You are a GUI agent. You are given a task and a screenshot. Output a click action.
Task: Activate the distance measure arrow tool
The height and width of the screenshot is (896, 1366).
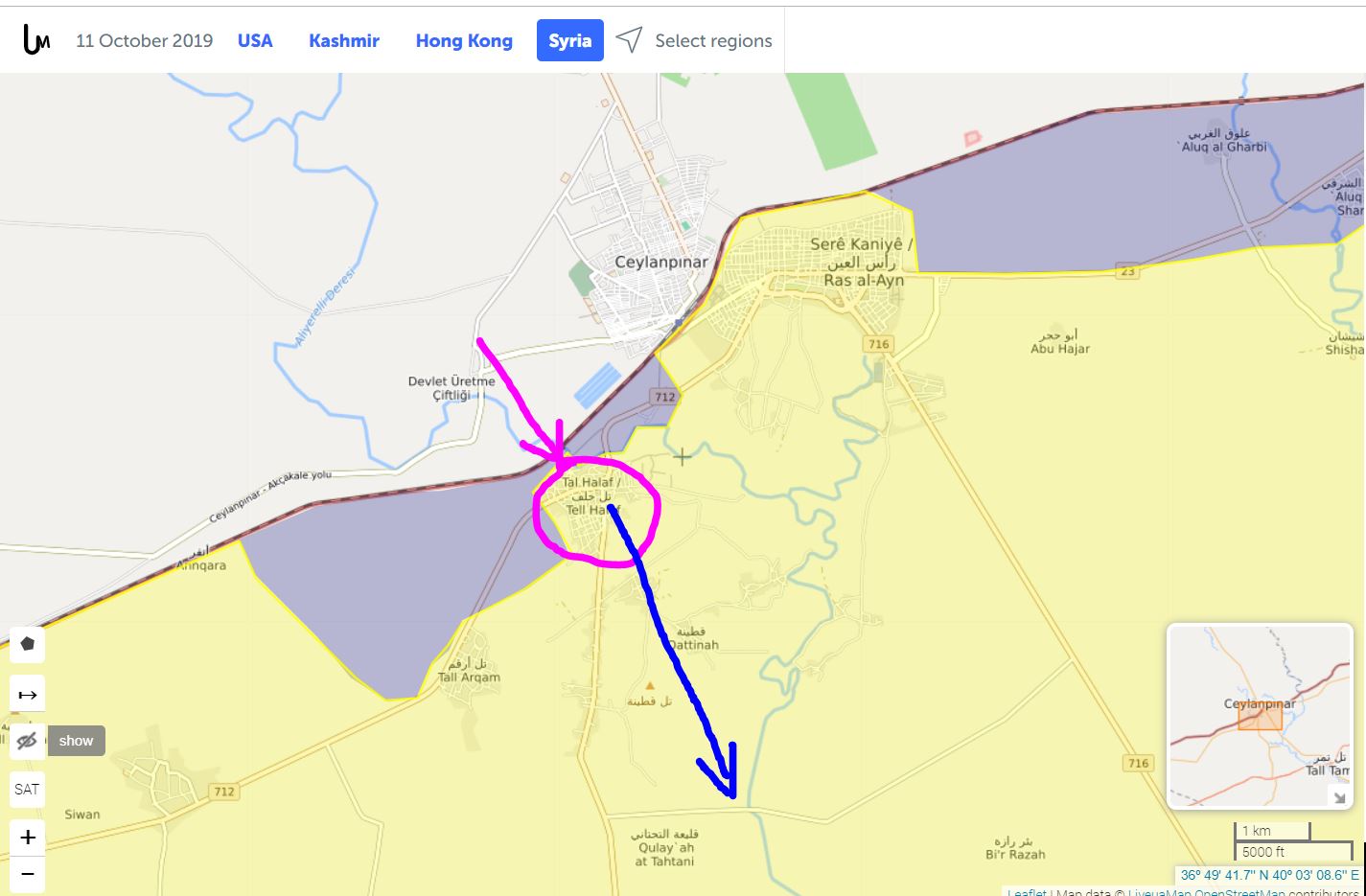click(x=28, y=695)
